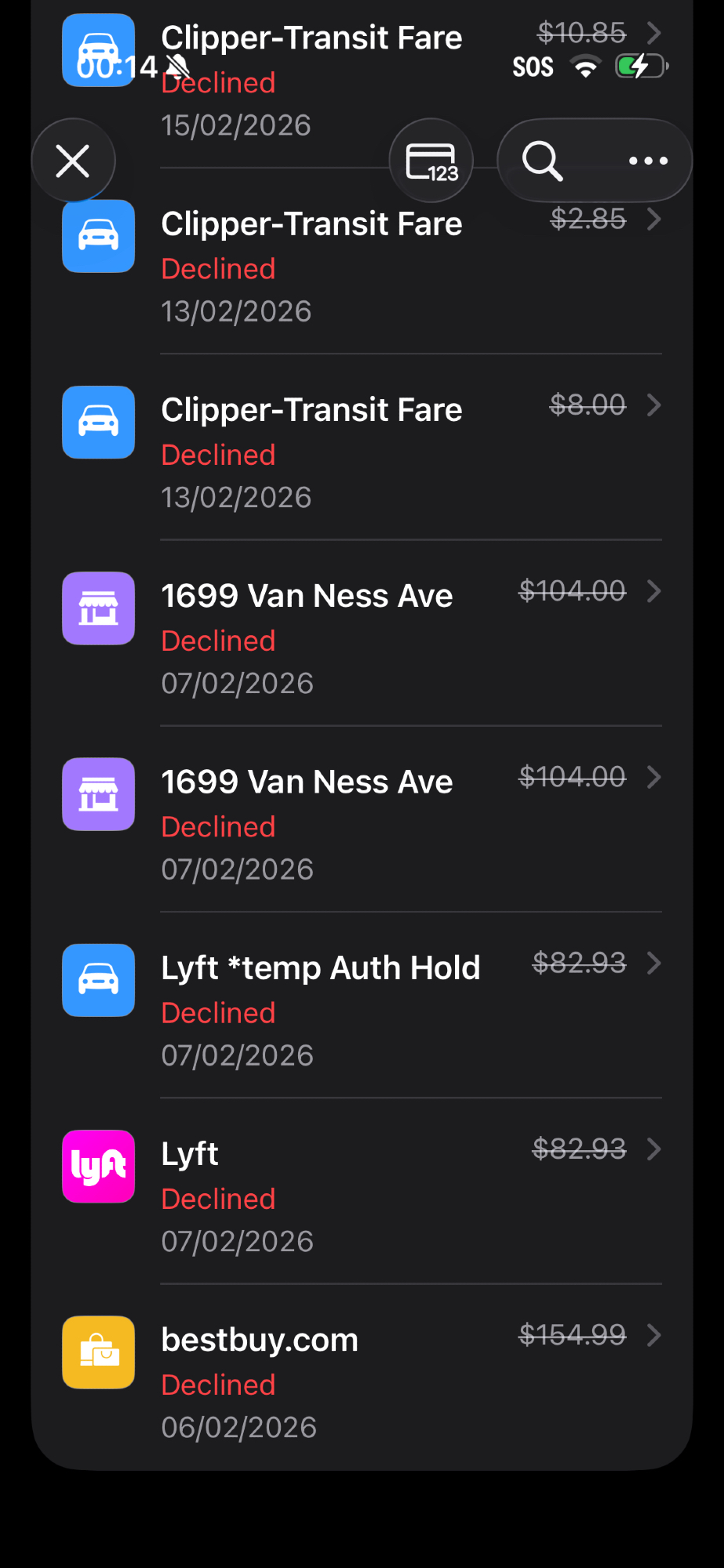Viewport: 724px width, 1568px height.
Task: Open transaction search with magnifier icon
Action: [x=542, y=161]
